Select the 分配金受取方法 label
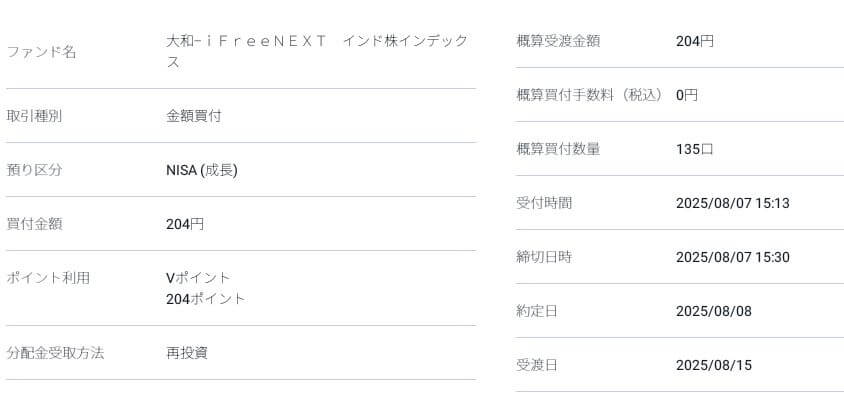Image resolution: width=844 pixels, height=393 pixels. point(55,353)
